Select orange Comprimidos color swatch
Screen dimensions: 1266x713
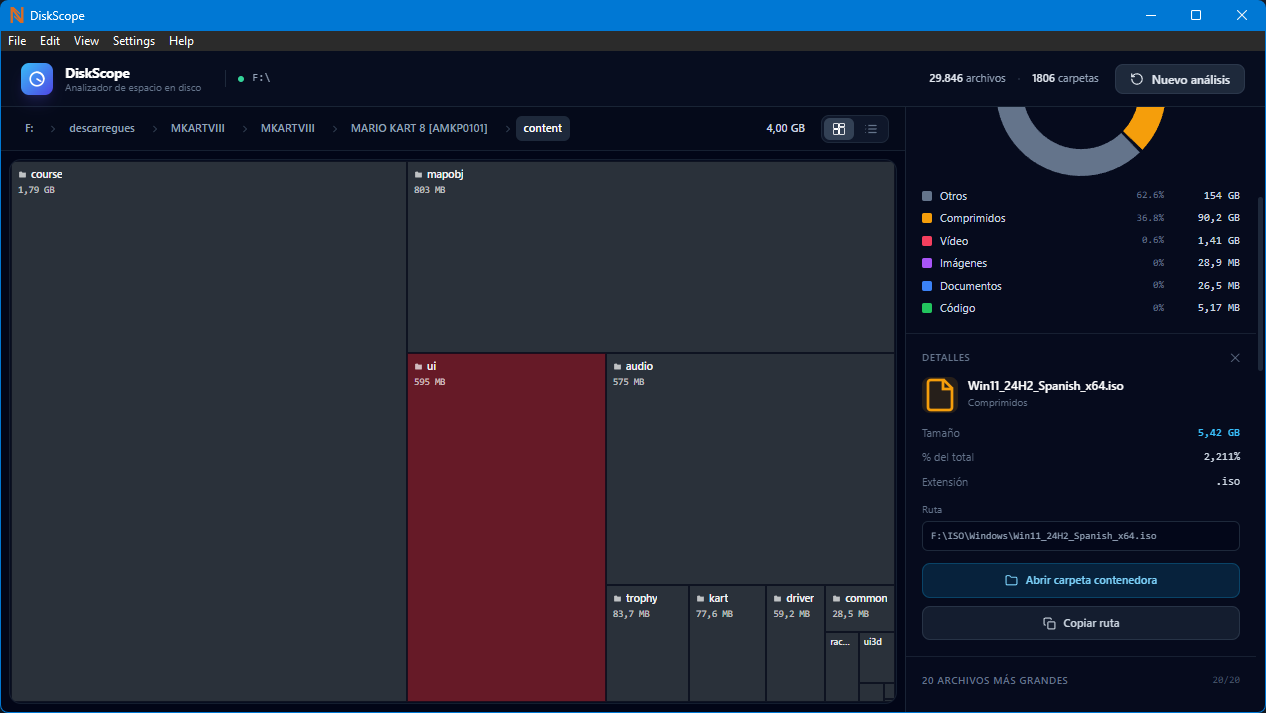[927, 218]
